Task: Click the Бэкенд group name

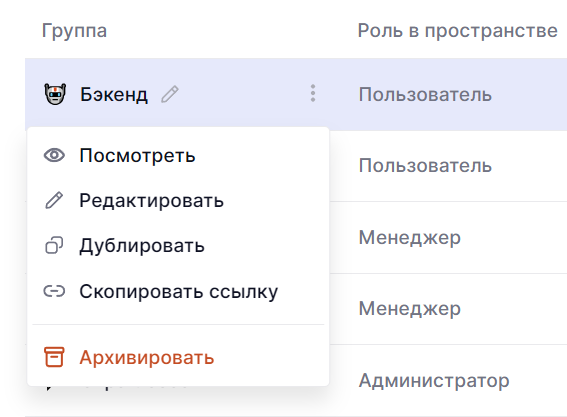Action: tap(114, 95)
